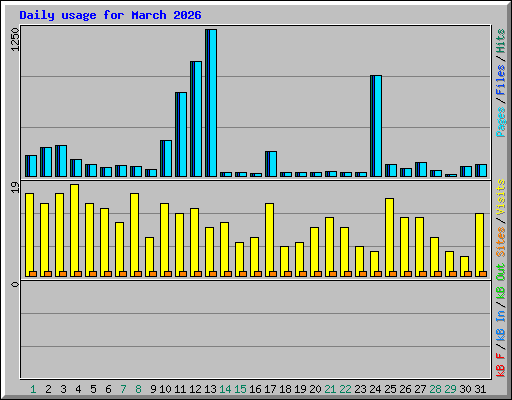Click green day label 15
The height and width of the screenshot is (400, 512).
coord(240,389)
